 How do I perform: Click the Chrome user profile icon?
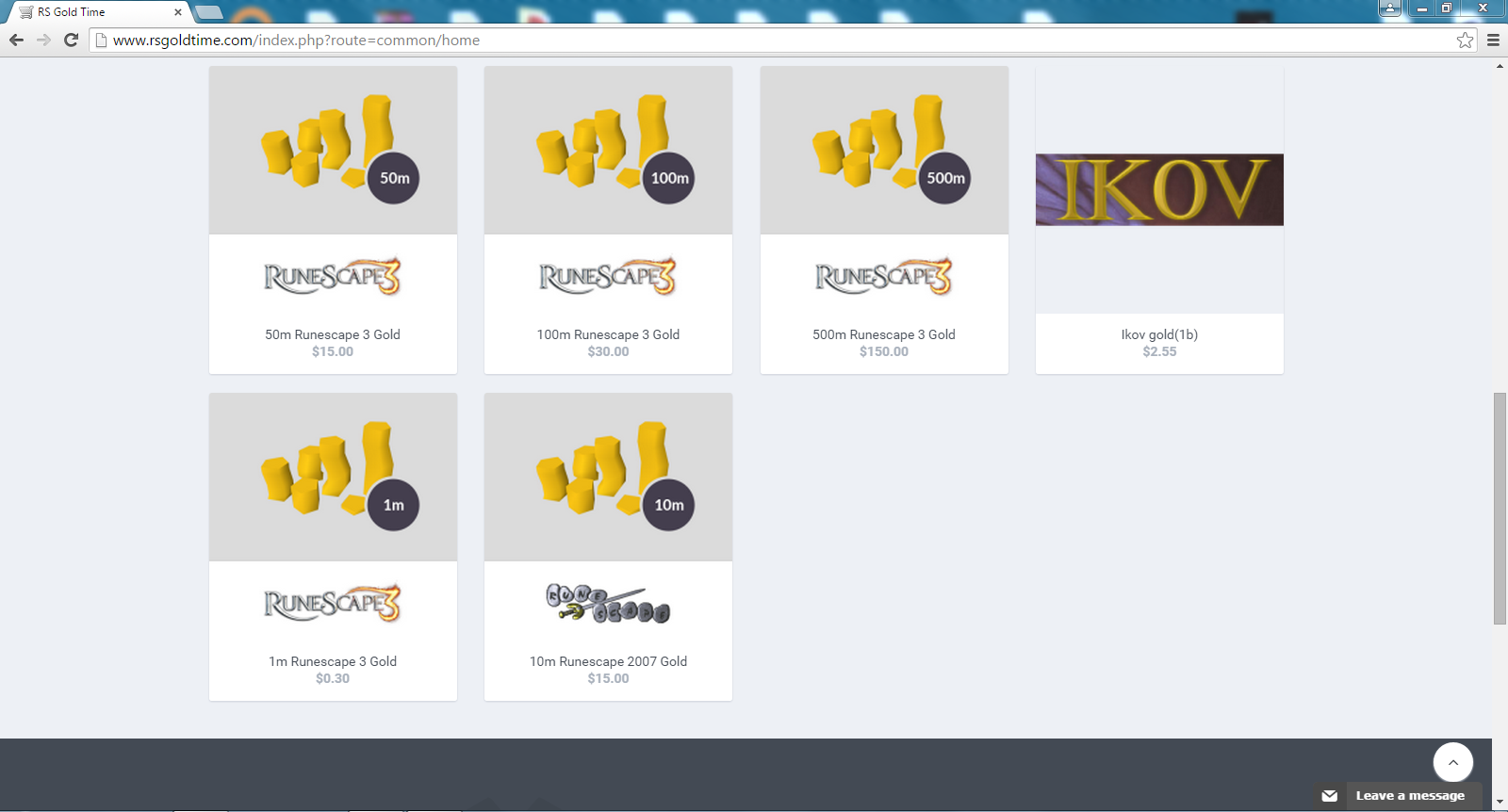pos(1390,8)
